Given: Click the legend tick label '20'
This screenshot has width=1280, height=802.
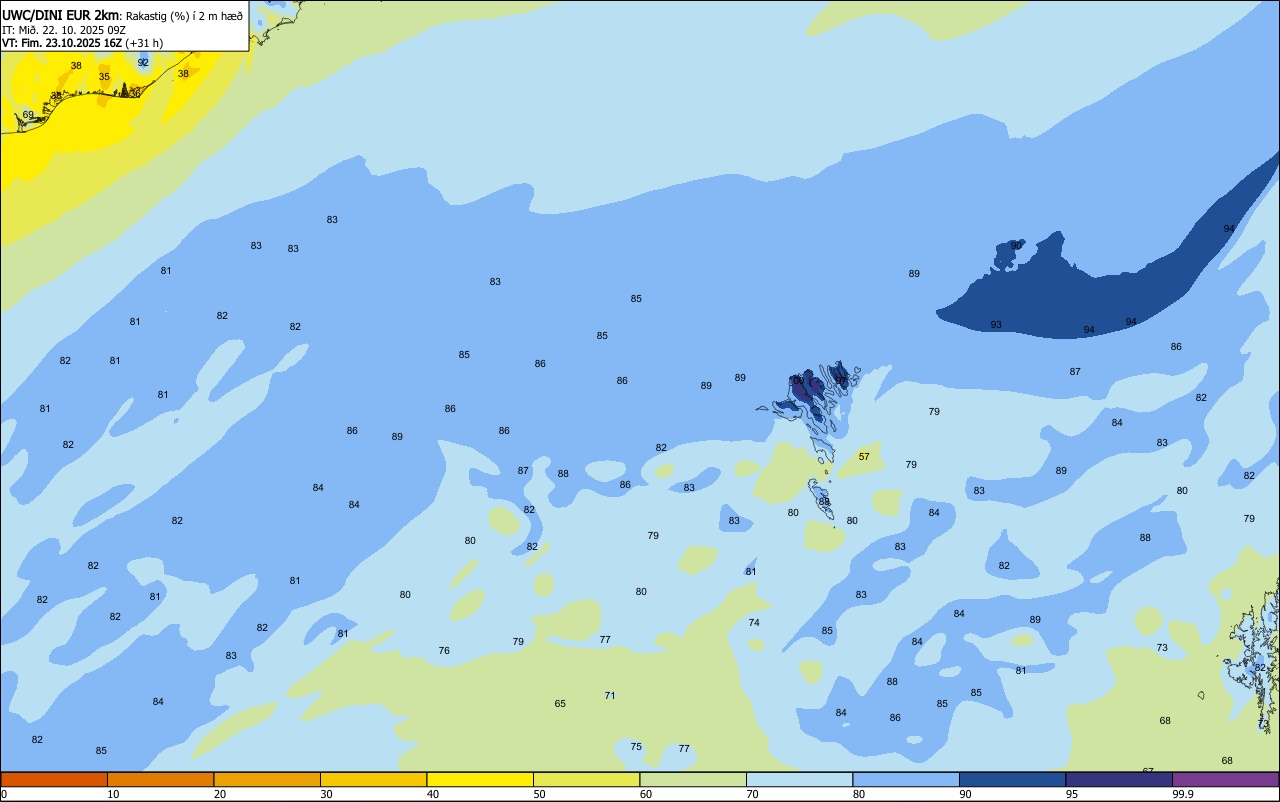Looking at the screenshot, I should (220, 794).
